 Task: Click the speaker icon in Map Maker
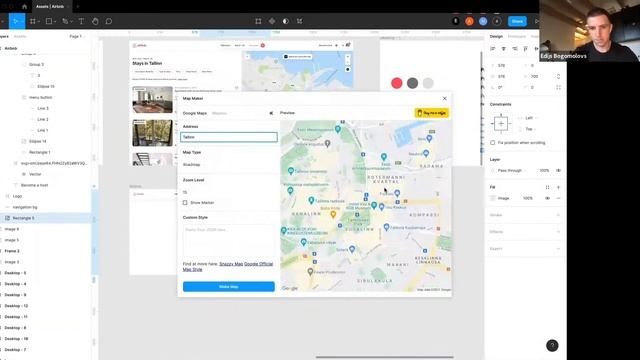tap(271, 113)
